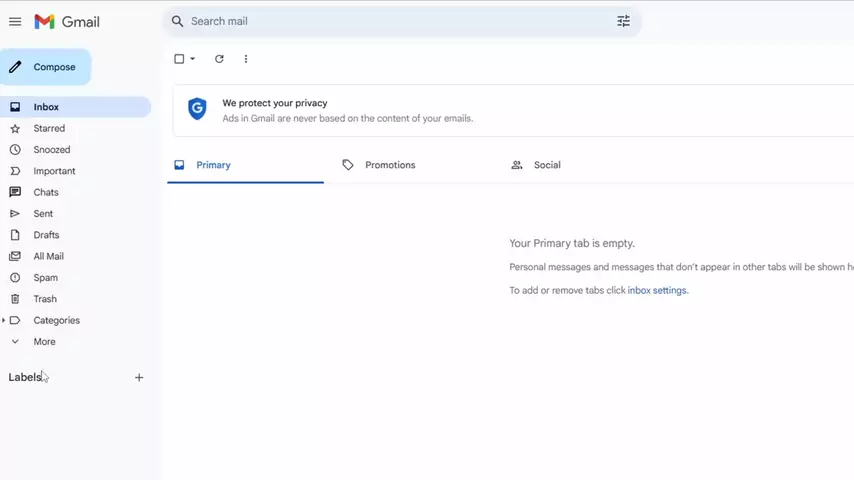Open the more options three-dot menu
Viewport: 854px width, 480px height.
(x=246, y=59)
